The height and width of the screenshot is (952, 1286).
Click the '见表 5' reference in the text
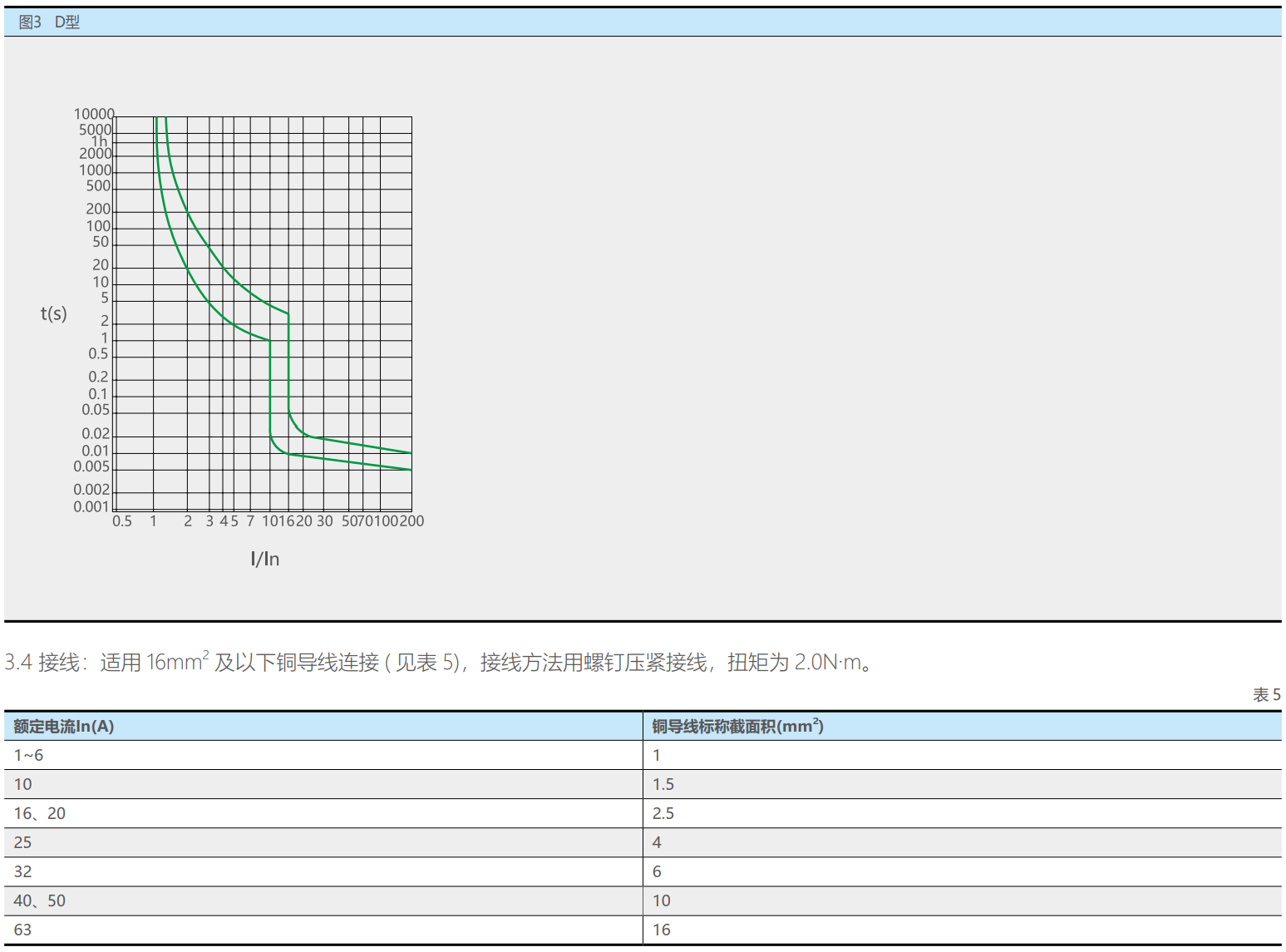[x=426, y=663]
